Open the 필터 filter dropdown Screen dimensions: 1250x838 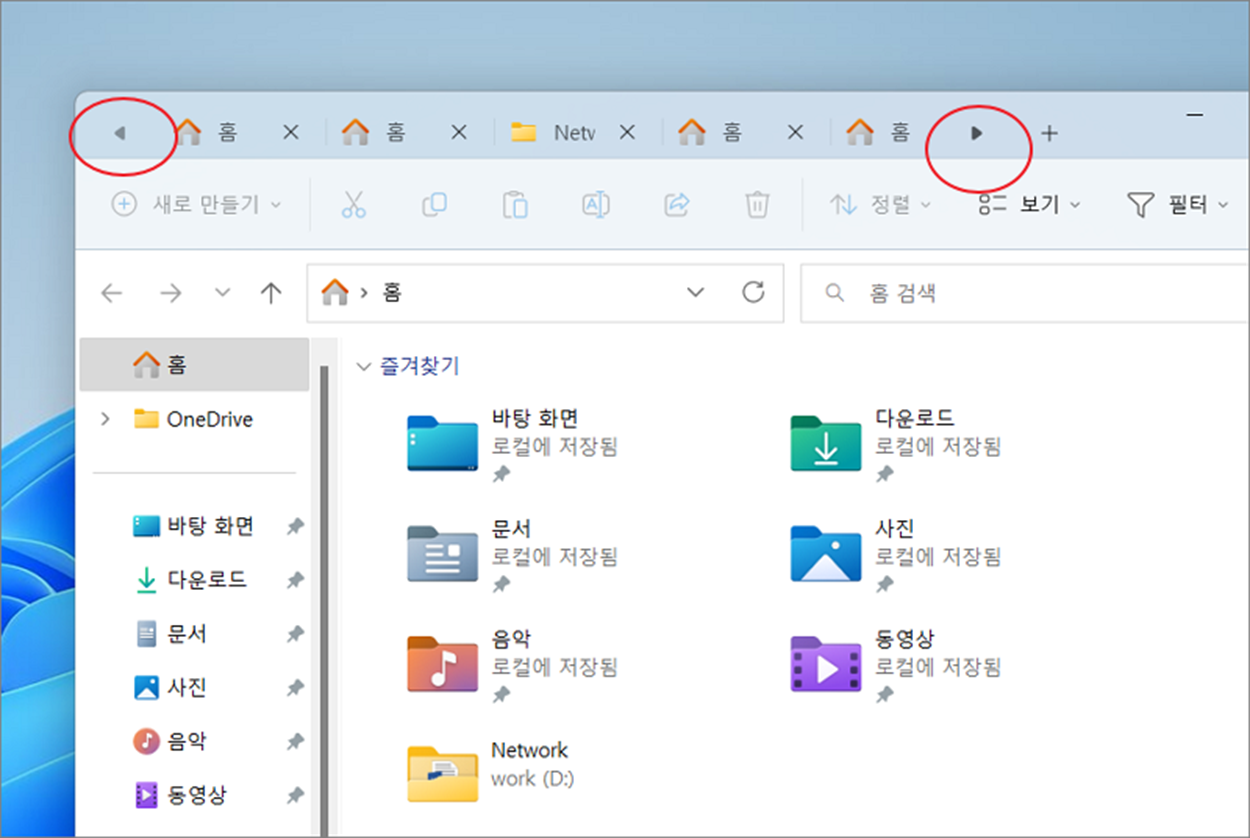(1178, 205)
